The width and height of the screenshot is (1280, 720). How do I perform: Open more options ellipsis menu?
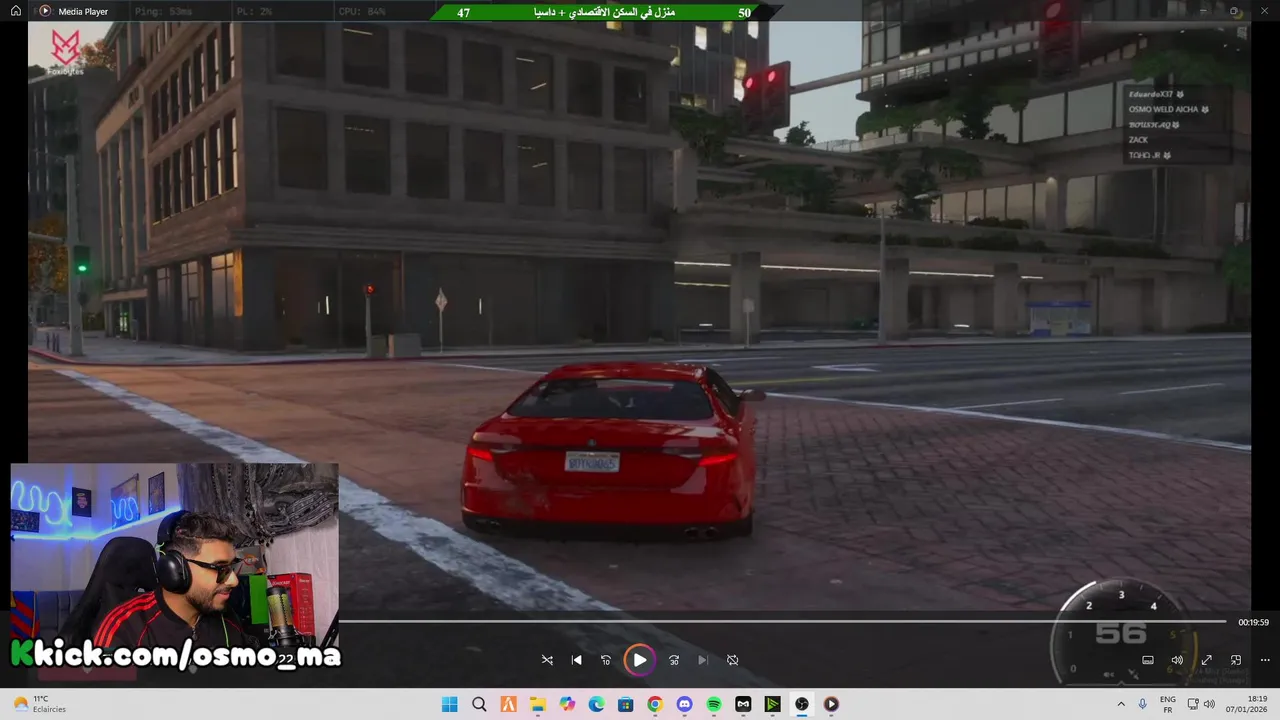1265,660
